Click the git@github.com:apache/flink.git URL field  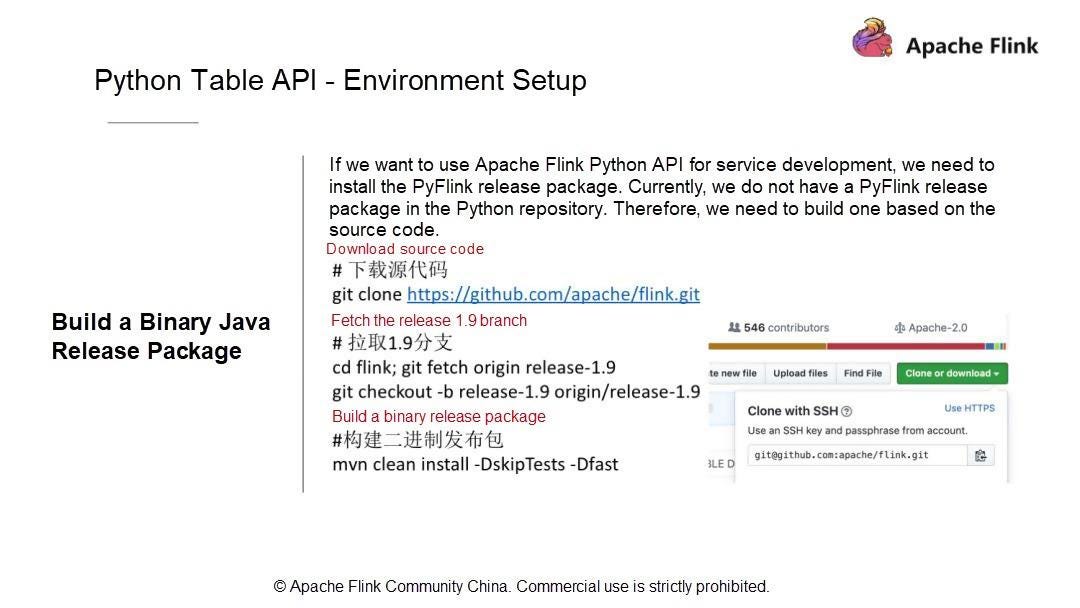pyautogui.click(x=857, y=455)
